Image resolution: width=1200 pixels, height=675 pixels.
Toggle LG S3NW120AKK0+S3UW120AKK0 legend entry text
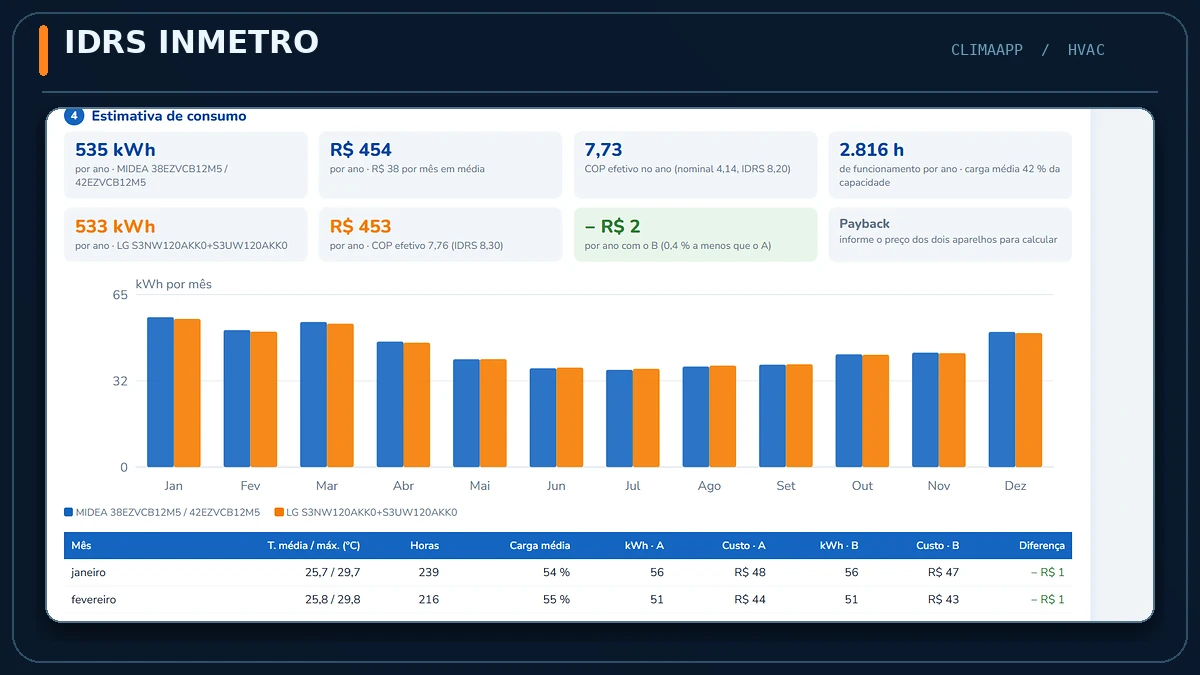pos(372,512)
